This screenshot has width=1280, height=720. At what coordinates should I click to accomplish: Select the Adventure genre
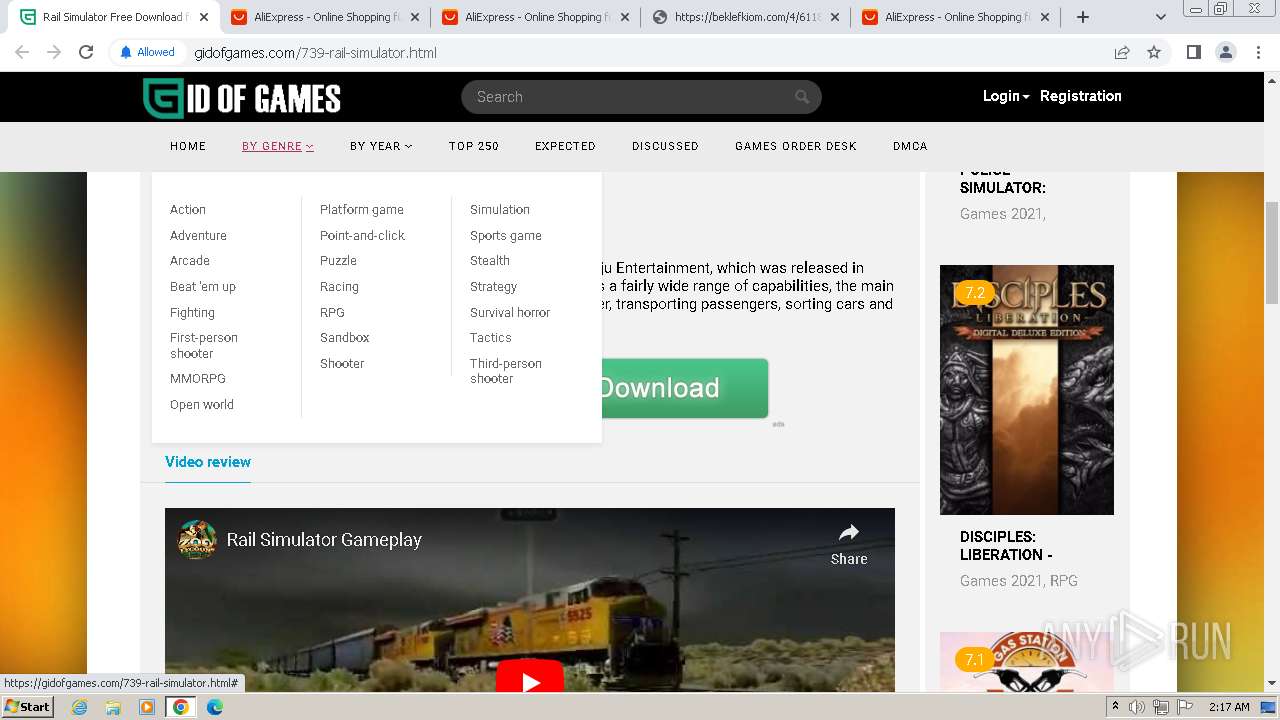pyautogui.click(x=198, y=235)
